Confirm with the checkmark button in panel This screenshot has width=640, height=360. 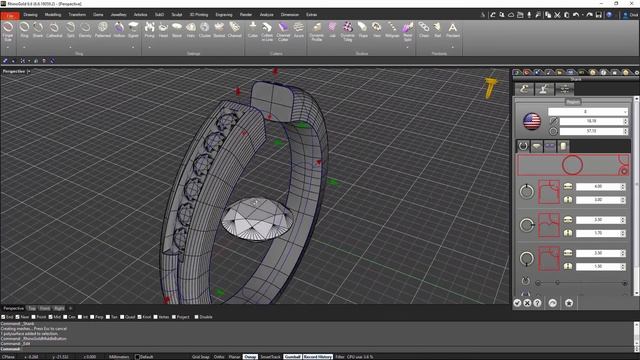(517, 303)
